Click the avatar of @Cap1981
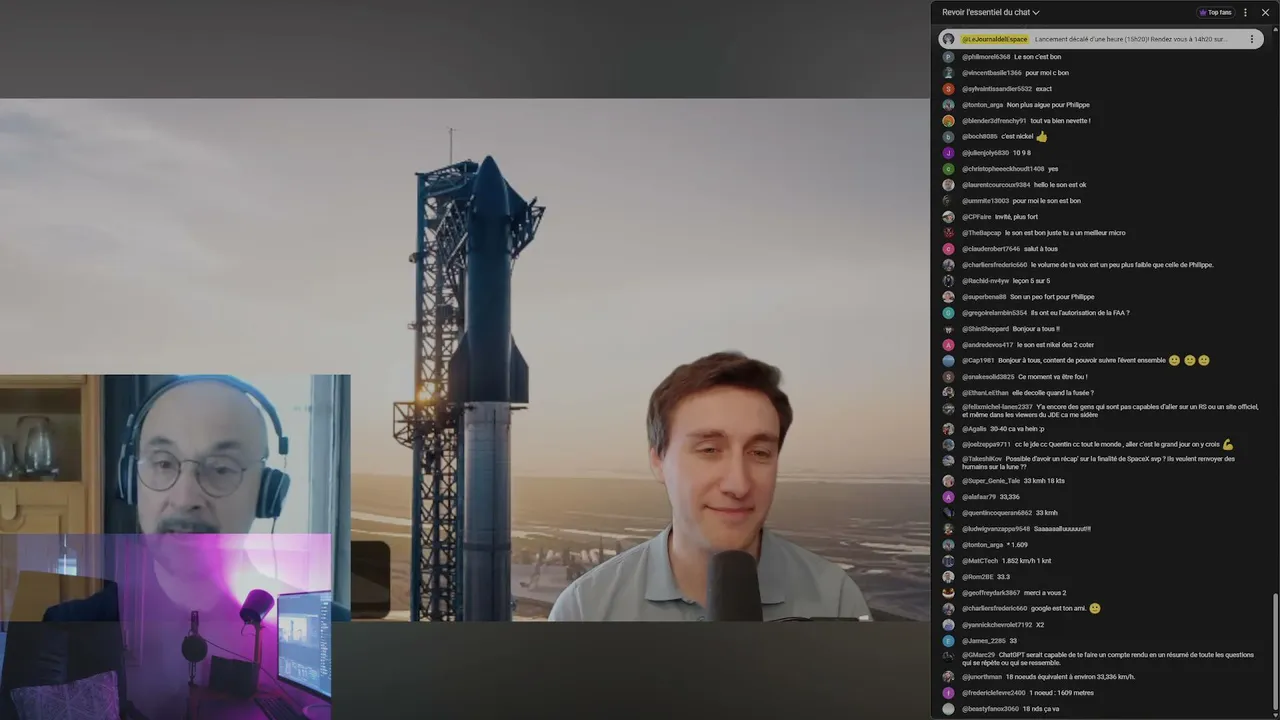The height and width of the screenshot is (720, 1280). tap(948, 361)
